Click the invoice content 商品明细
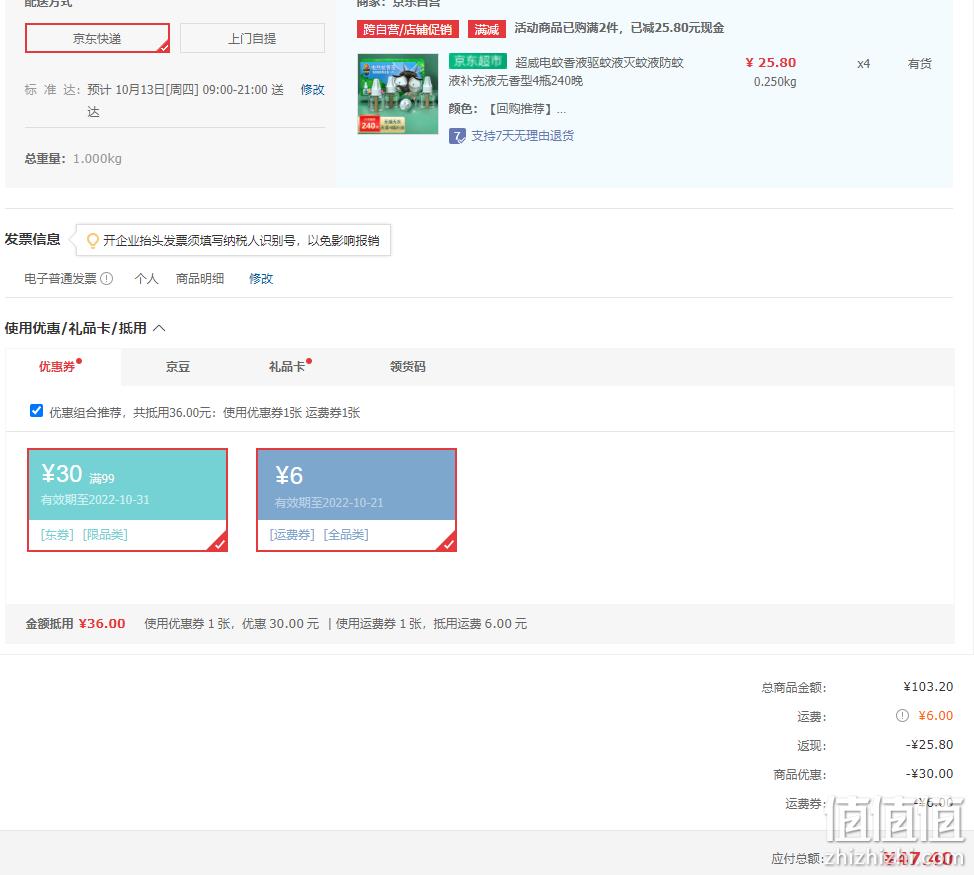This screenshot has width=974, height=875. pyautogui.click(x=200, y=279)
